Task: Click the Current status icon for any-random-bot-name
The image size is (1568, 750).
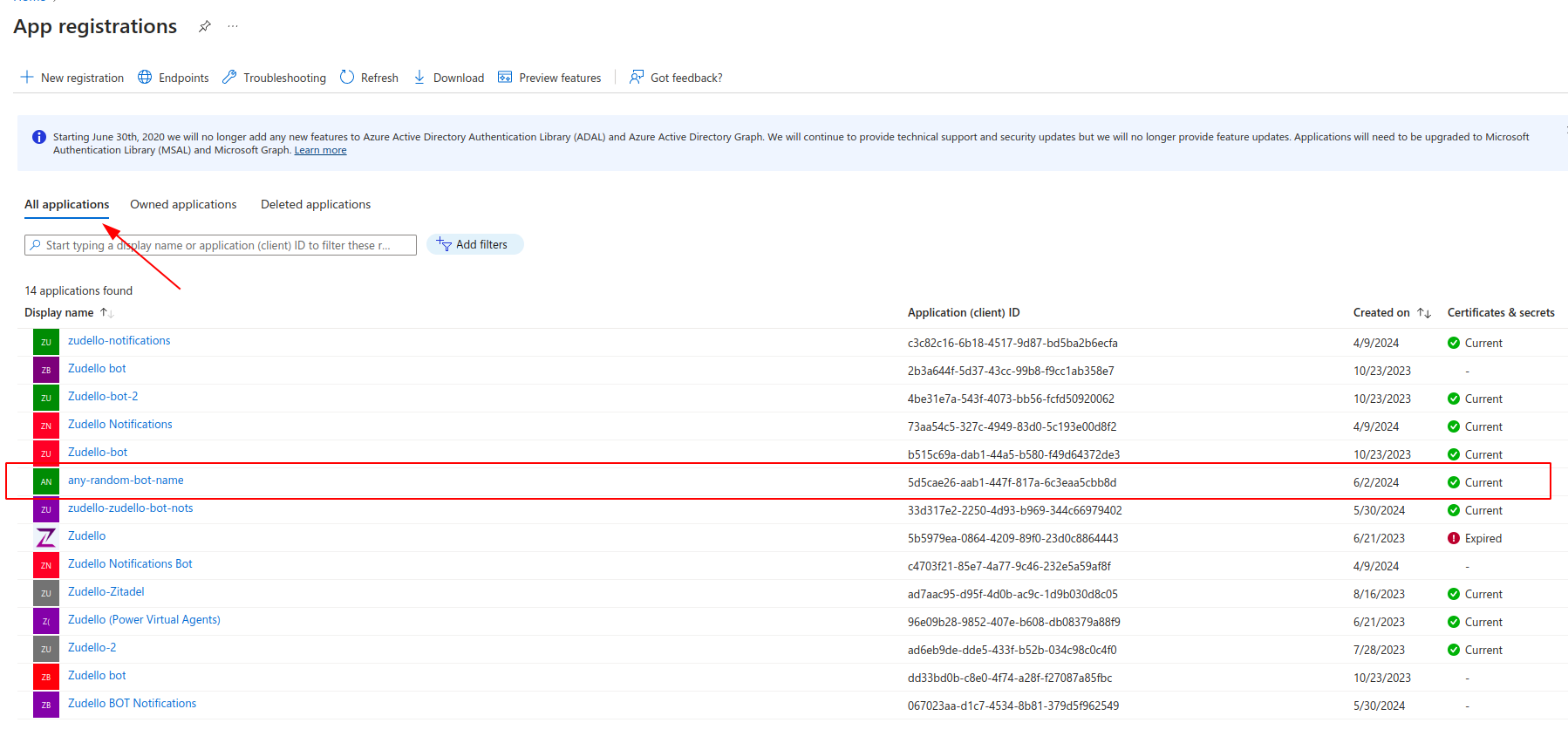Action: tap(1454, 482)
